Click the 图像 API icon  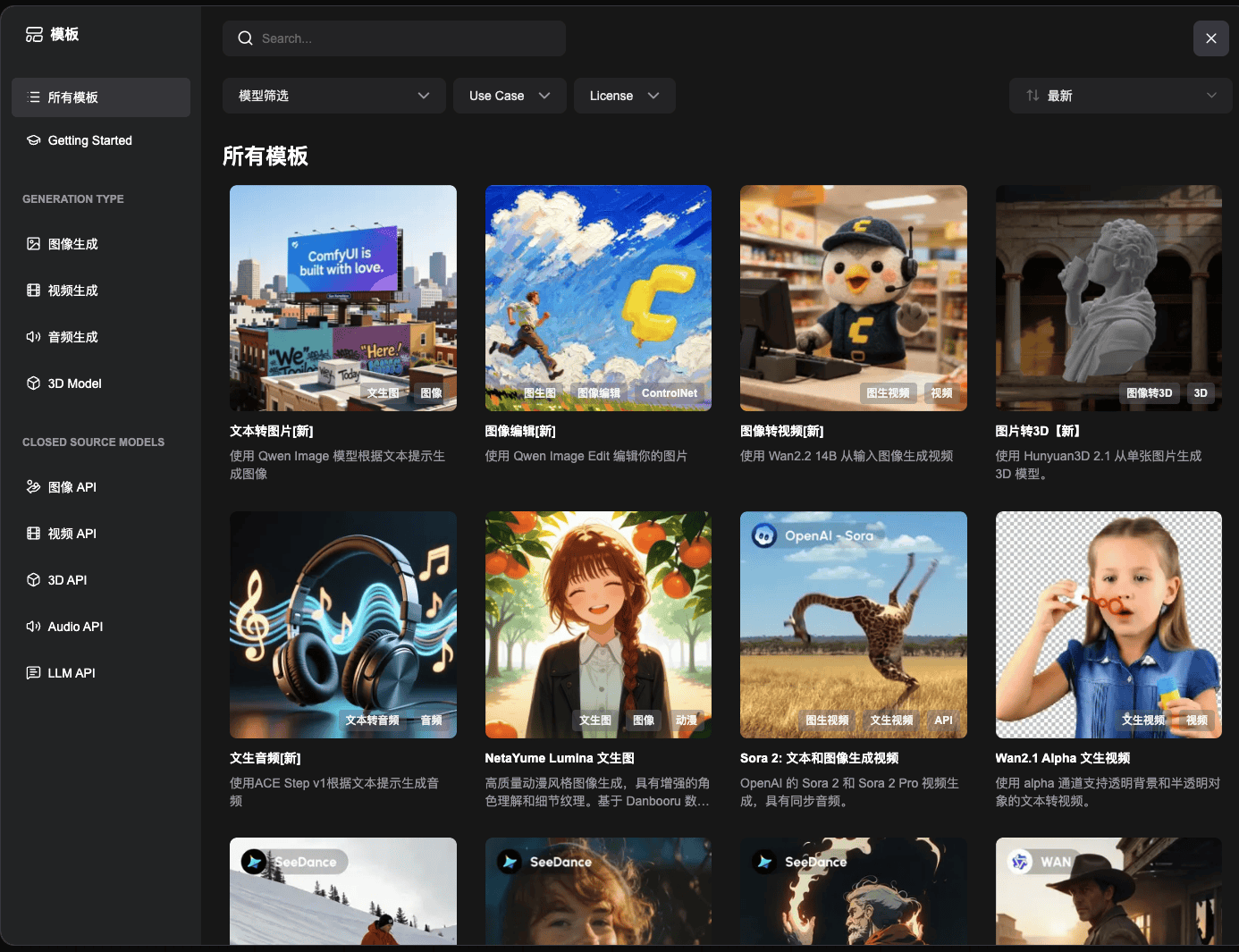(x=33, y=487)
